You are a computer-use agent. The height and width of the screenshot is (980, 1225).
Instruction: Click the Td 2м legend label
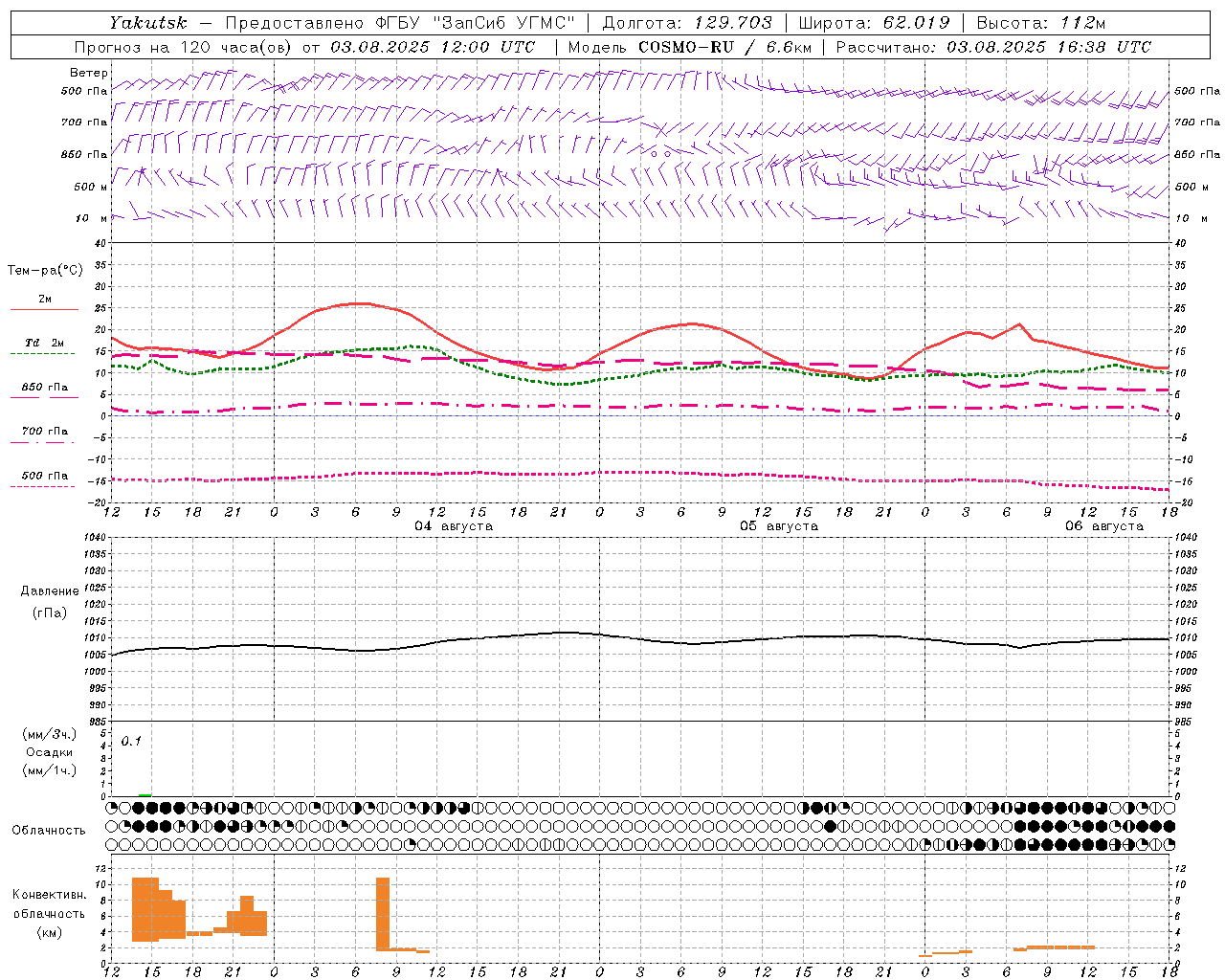pyautogui.click(x=45, y=343)
